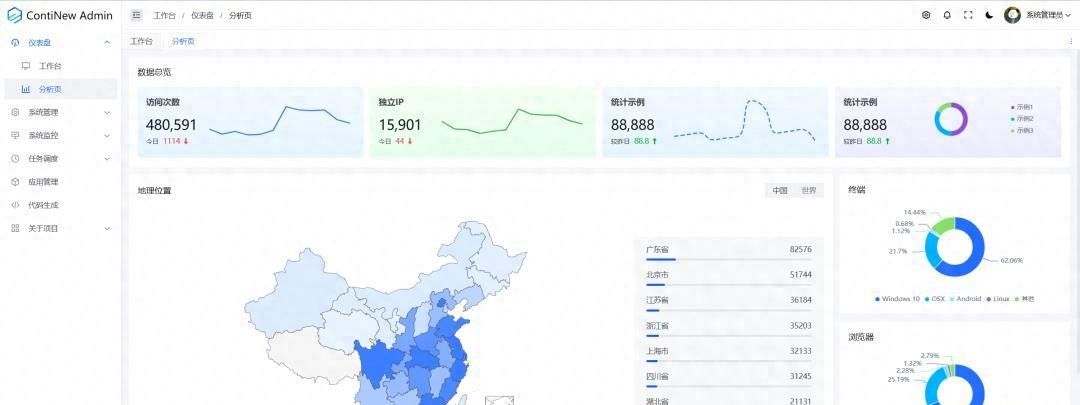The height and width of the screenshot is (405, 1080).
Task: Click the 四川省 31245 row
Action: (x=729, y=379)
